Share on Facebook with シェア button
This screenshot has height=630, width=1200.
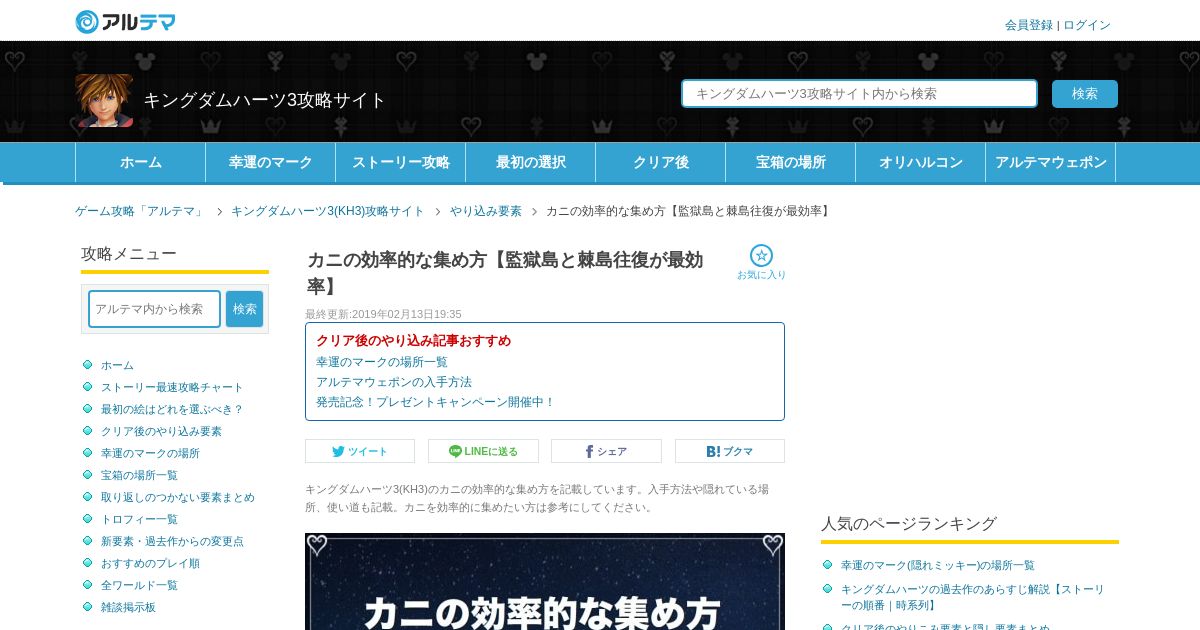(606, 451)
